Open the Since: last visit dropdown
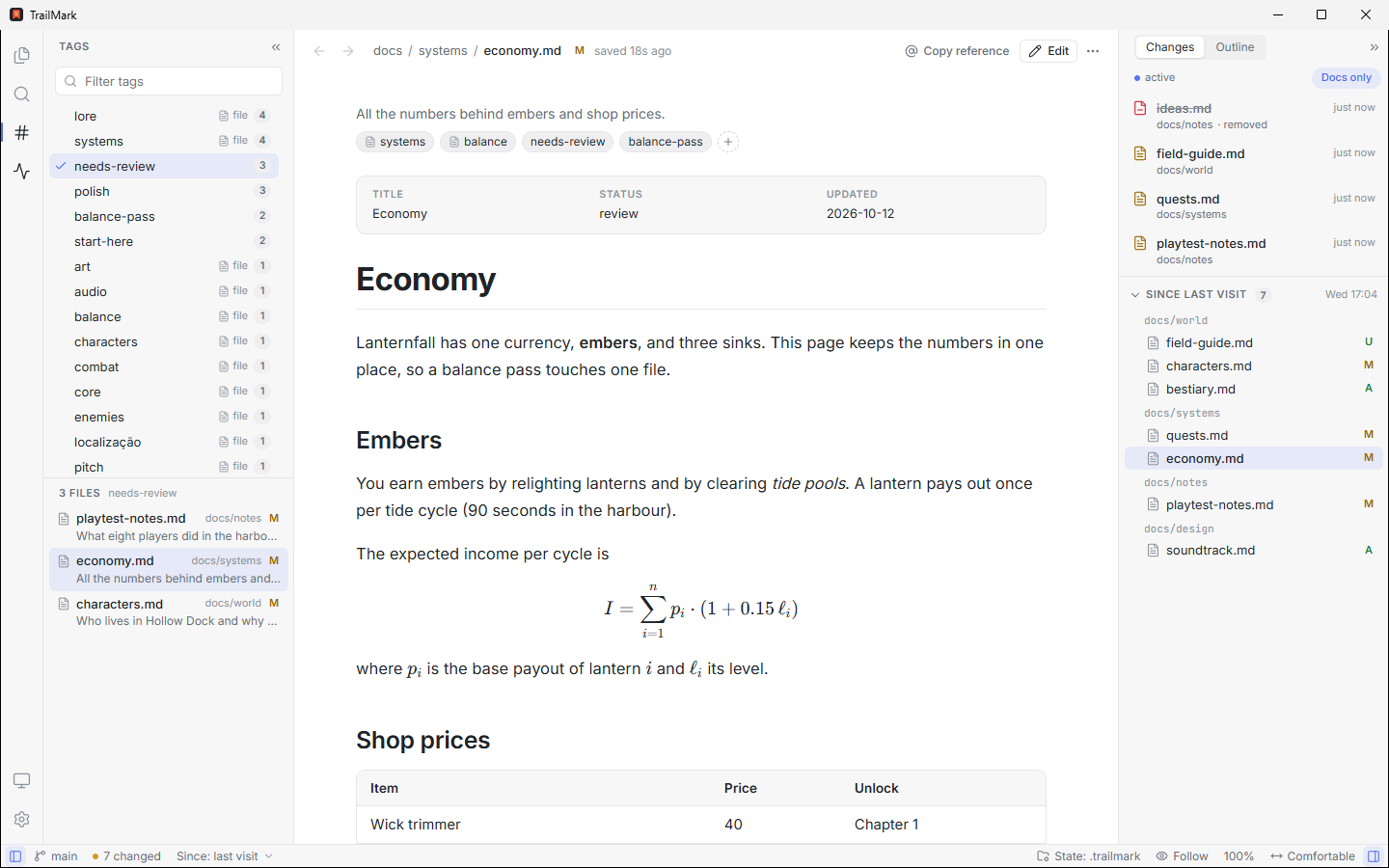This screenshot has height=868, width=1389. (225, 856)
